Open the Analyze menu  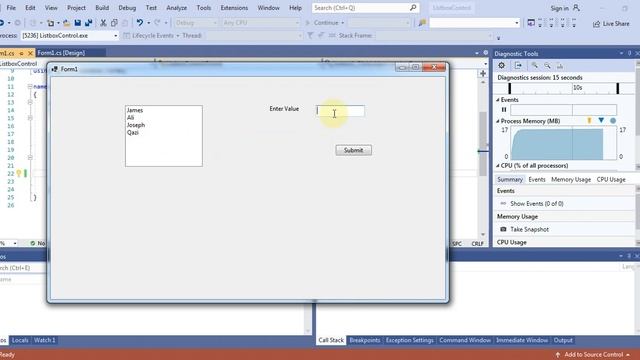click(176, 8)
